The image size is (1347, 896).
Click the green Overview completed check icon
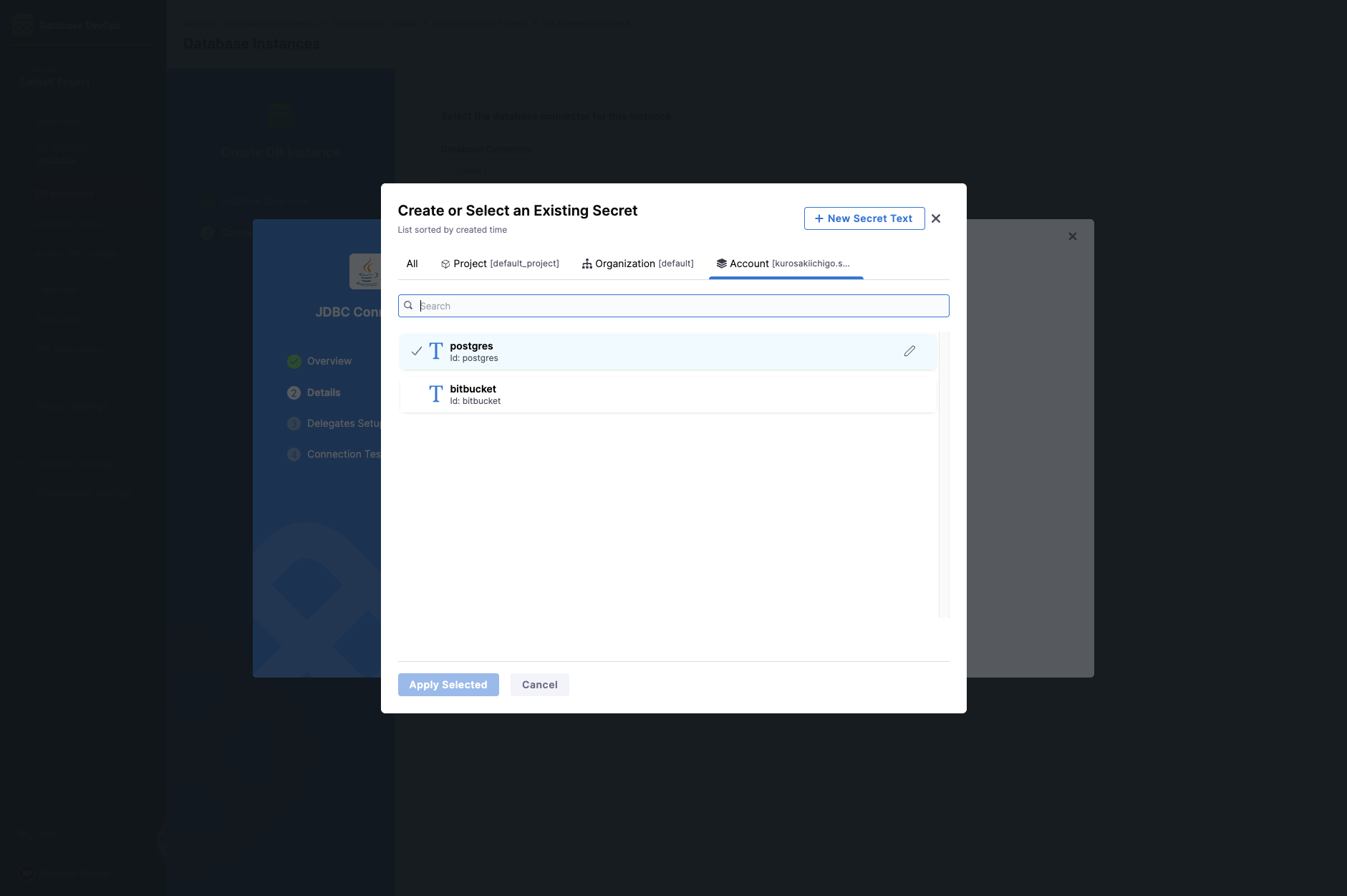point(294,362)
